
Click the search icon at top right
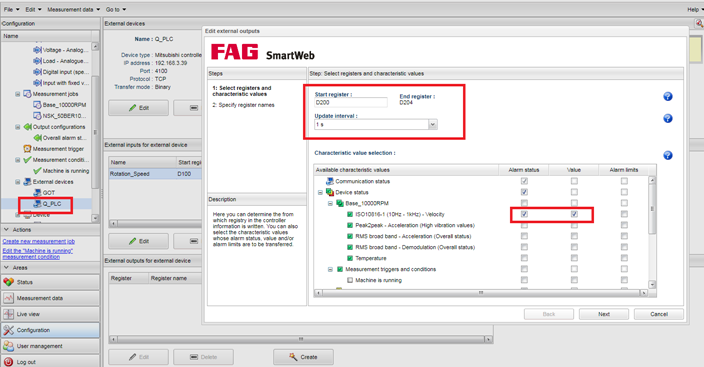(699, 23)
